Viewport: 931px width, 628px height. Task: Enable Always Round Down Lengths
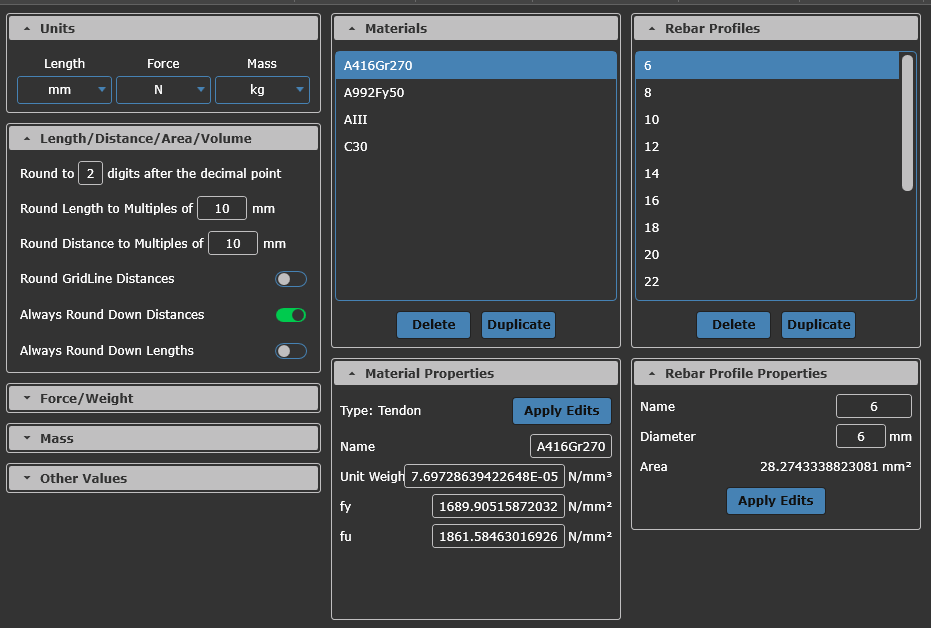291,351
